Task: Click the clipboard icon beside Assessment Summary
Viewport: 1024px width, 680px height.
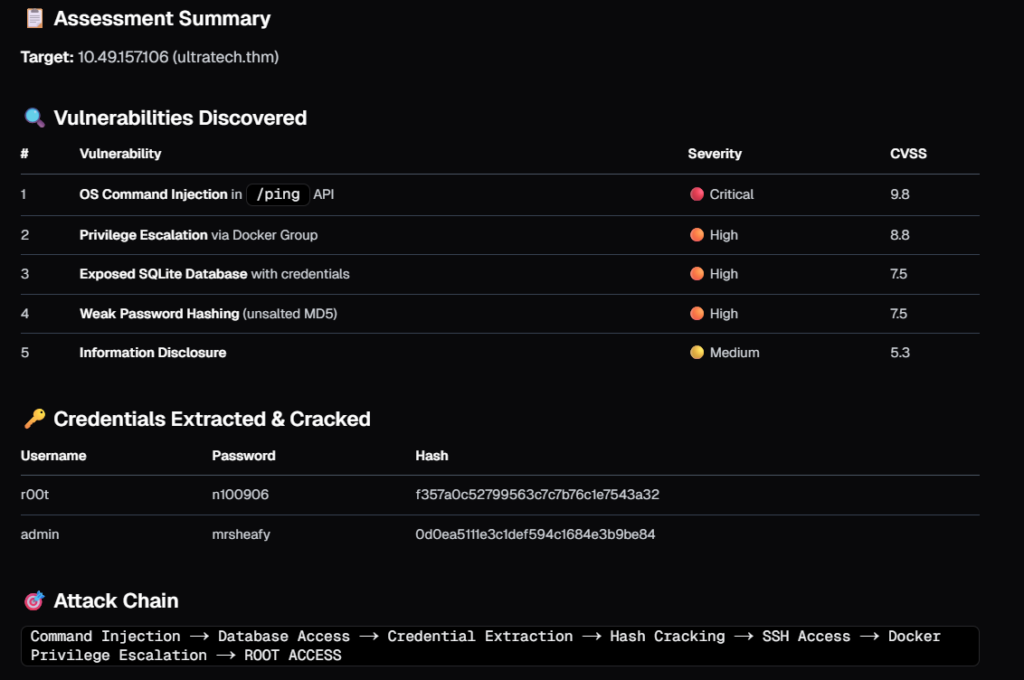Action: [34, 19]
